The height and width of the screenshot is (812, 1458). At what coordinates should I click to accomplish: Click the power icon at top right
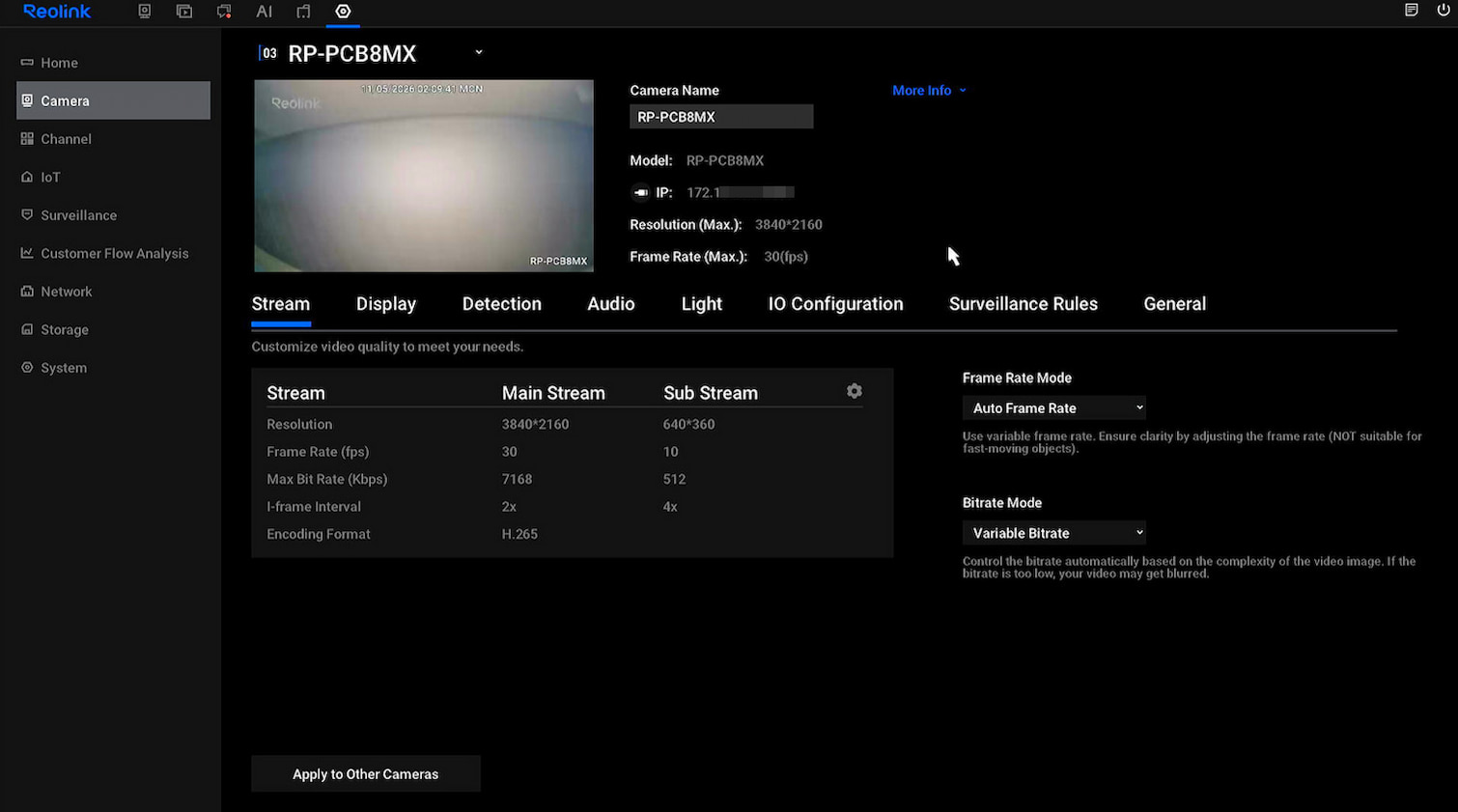coord(1444,11)
